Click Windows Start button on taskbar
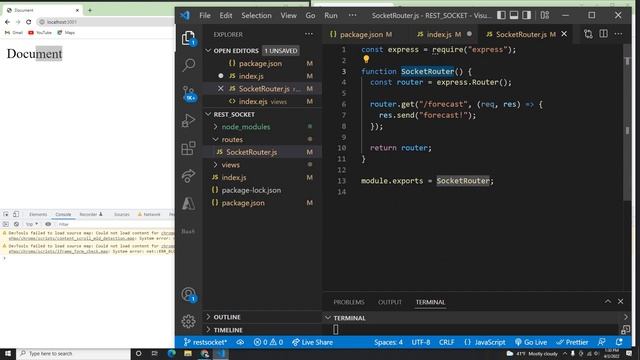This screenshot has height=360, width=640. coord(8,353)
